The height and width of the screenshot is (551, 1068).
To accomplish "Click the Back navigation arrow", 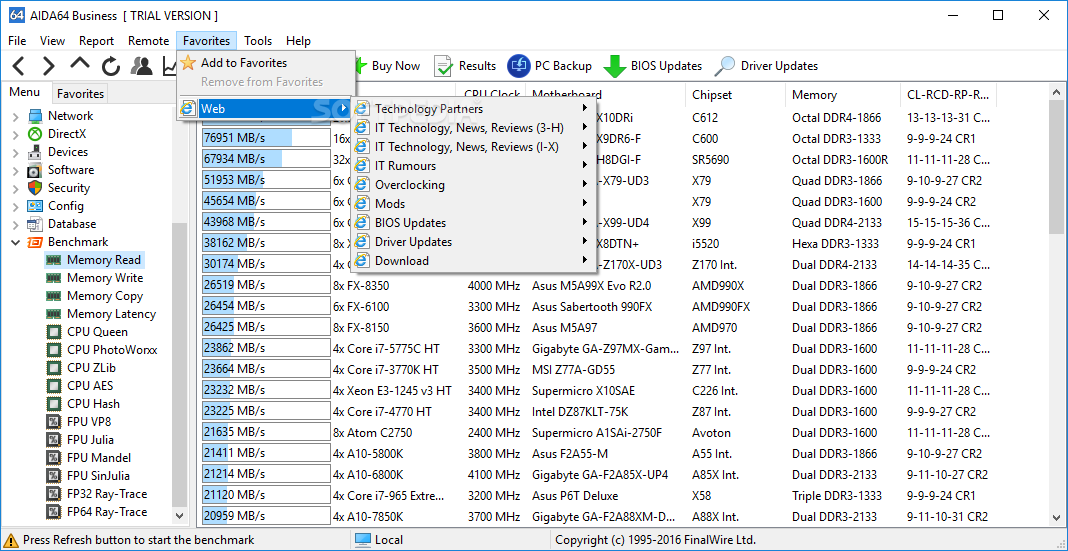I will [x=18, y=66].
